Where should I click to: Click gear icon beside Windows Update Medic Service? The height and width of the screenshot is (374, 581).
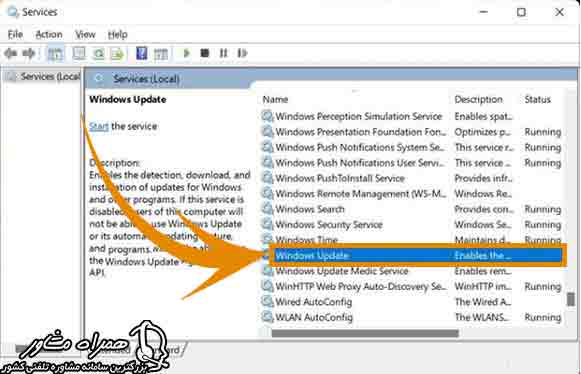268,271
